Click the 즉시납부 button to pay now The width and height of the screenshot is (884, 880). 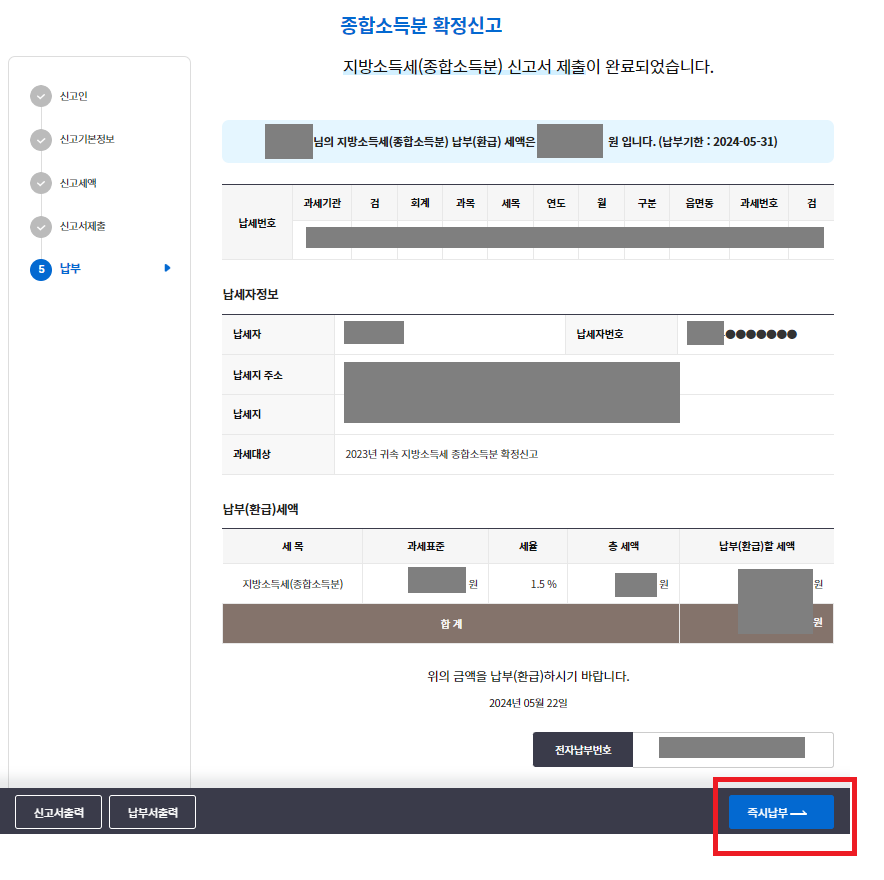coord(780,812)
